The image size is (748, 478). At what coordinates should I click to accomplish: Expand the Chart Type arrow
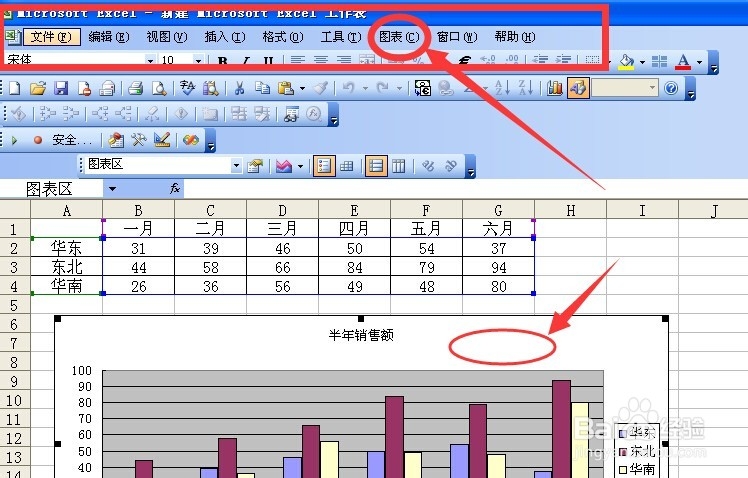tap(301, 166)
